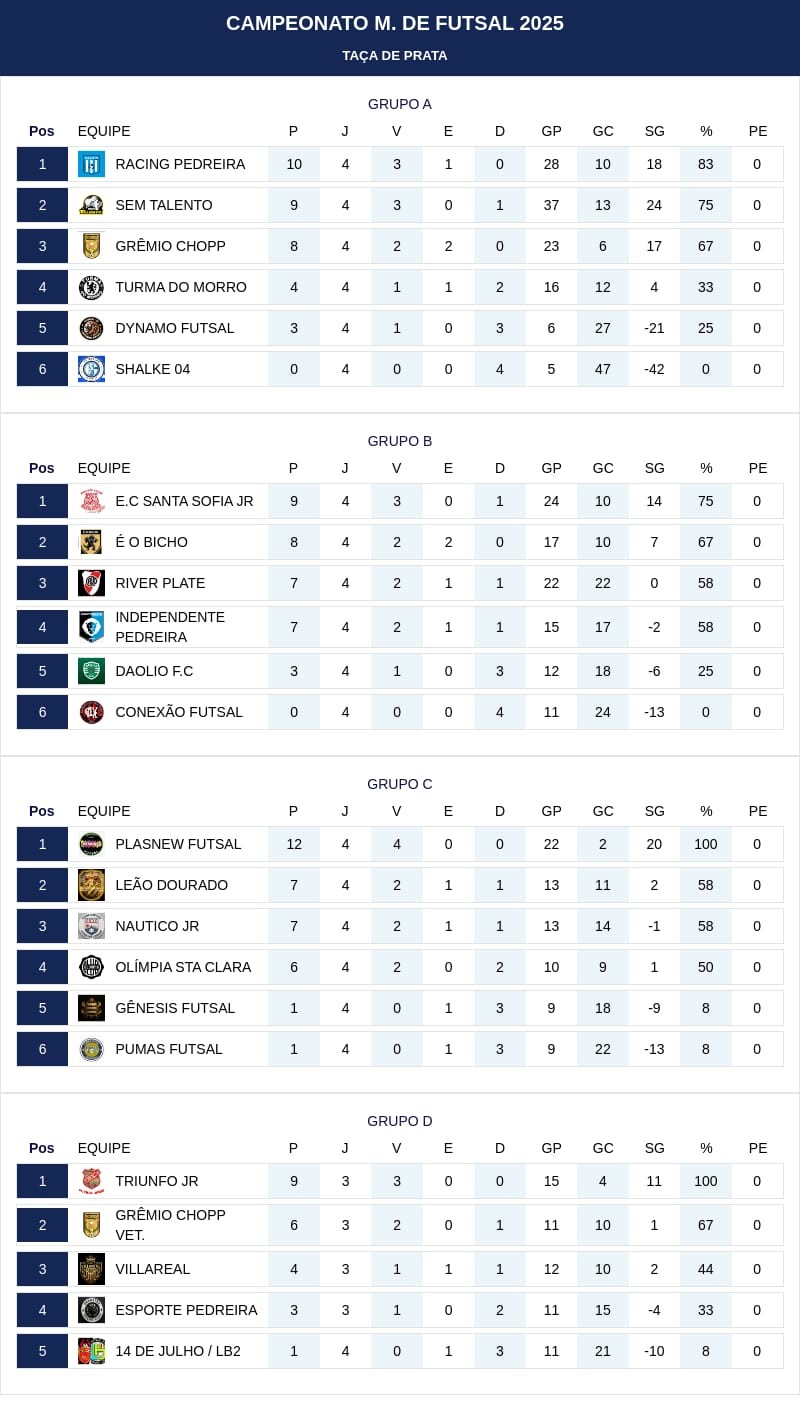Click the Grupo A section heading
Viewport: 800px width, 1419px height.
tap(400, 104)
